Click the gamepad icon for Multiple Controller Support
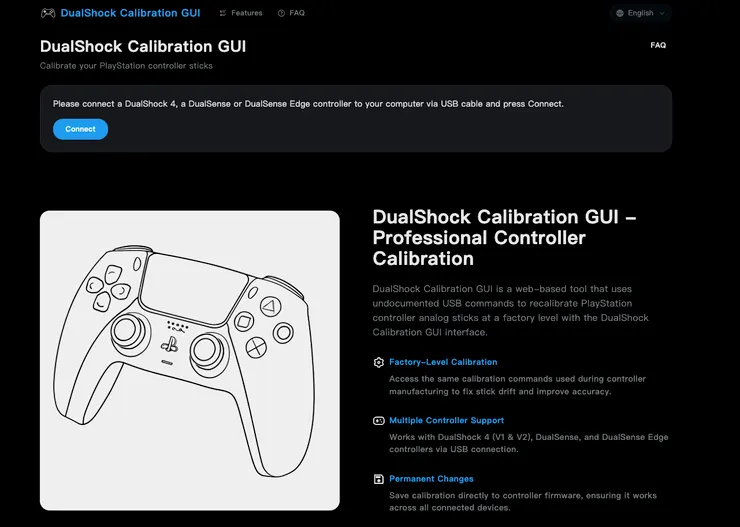740x527 pixels. (x=378, y=421)
